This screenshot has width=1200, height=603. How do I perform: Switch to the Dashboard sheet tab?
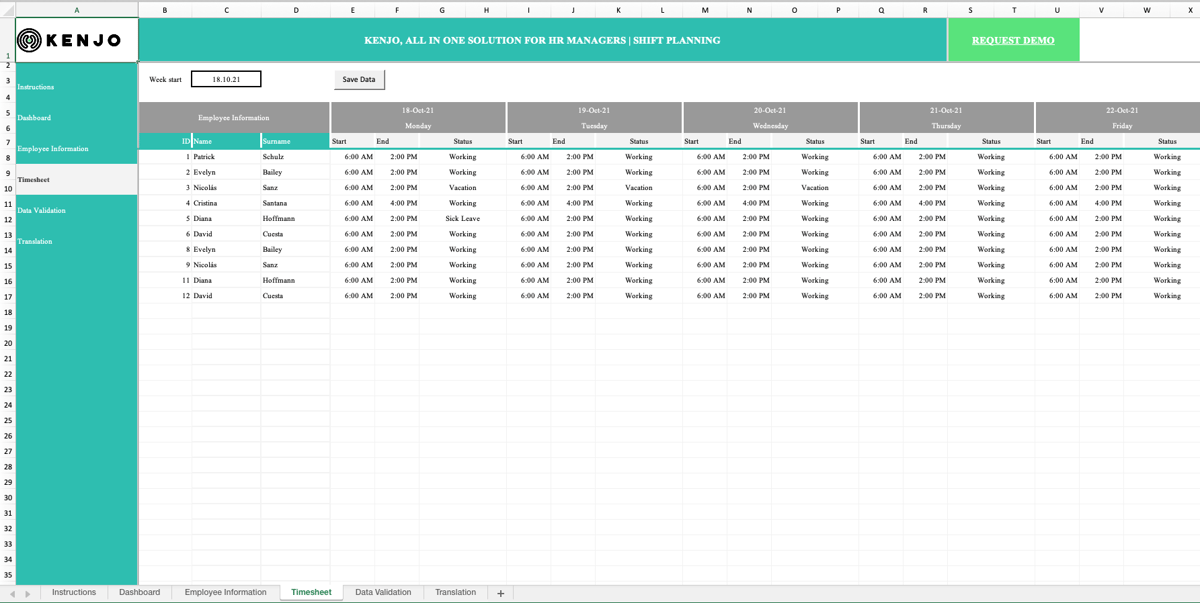point(139,592)
